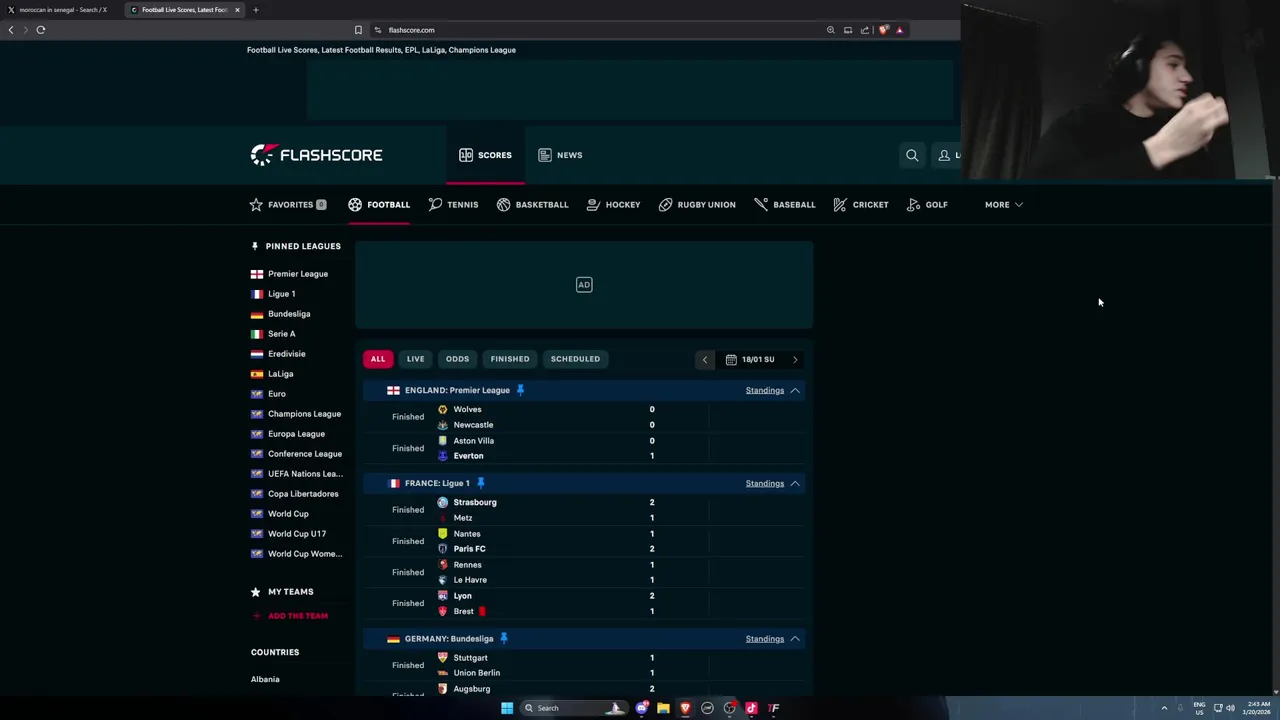1280x720 pixels.
Task: Switch to the Finished matches filter
Action: pyautogui.click(x=510, y=359)
